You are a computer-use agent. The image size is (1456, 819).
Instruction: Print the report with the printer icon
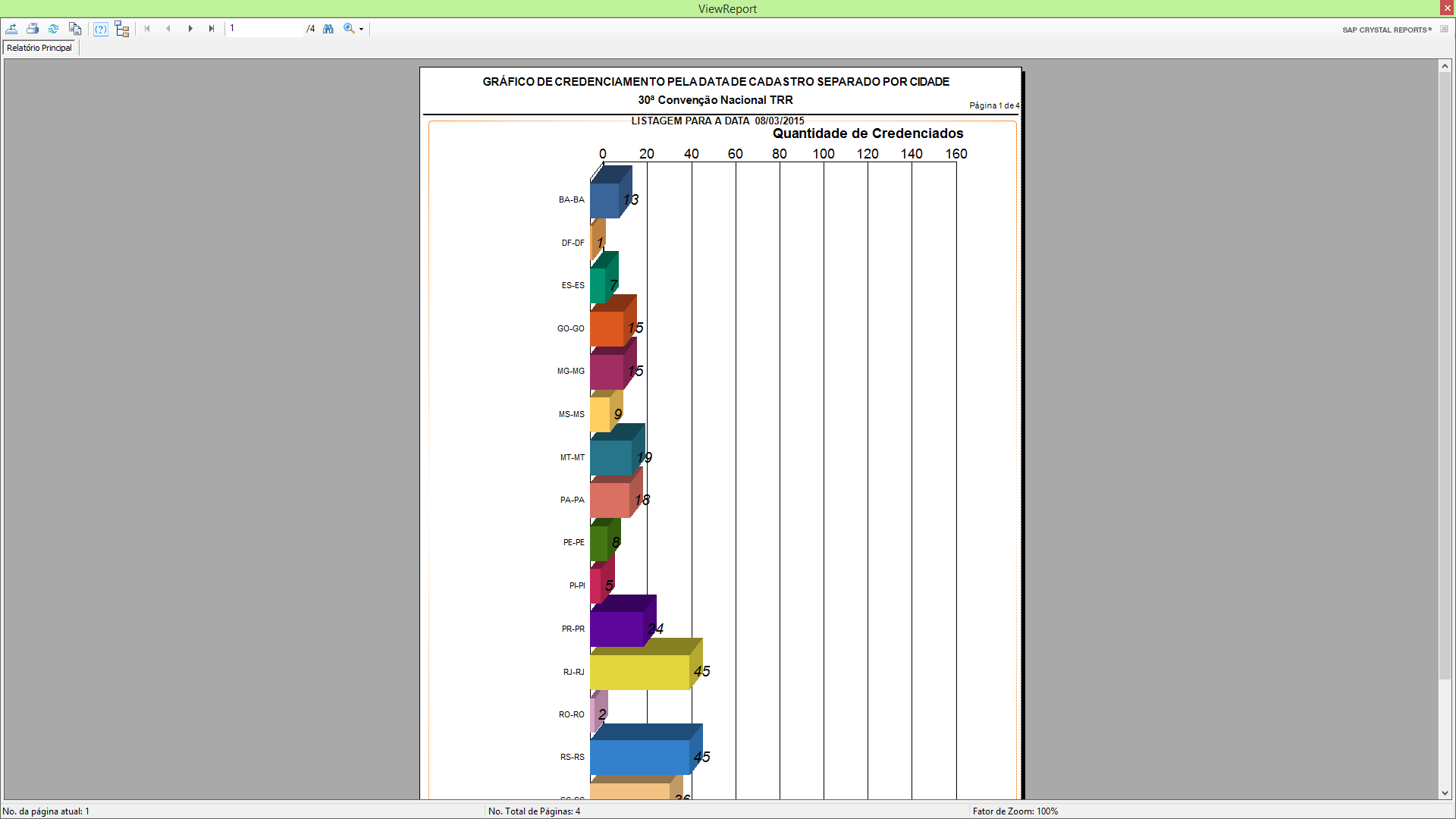point(33,29)
